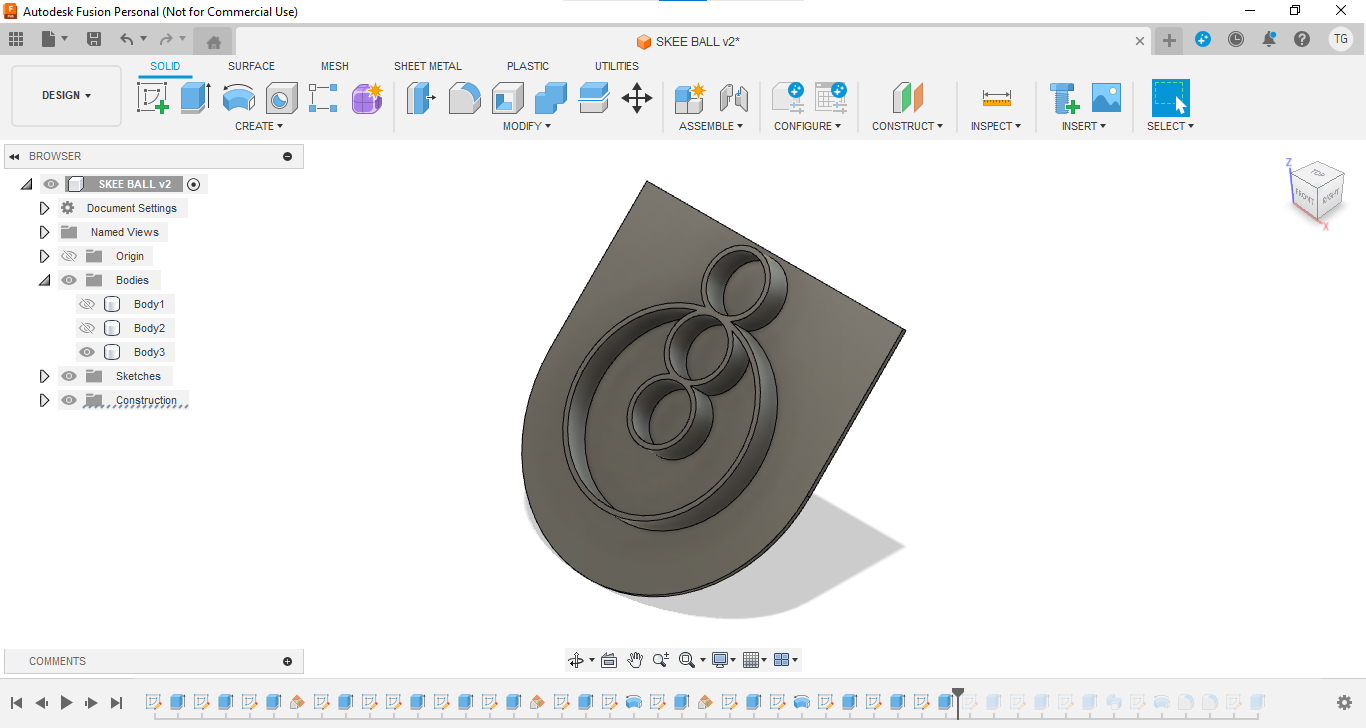
Task: Open the Data Panel grid icon
Action: point(16,39)
